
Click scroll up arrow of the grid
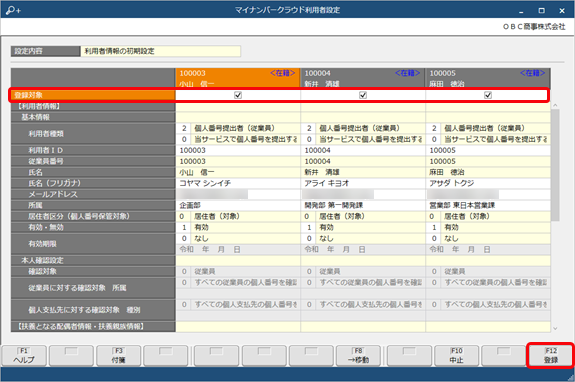coord(555,106)
